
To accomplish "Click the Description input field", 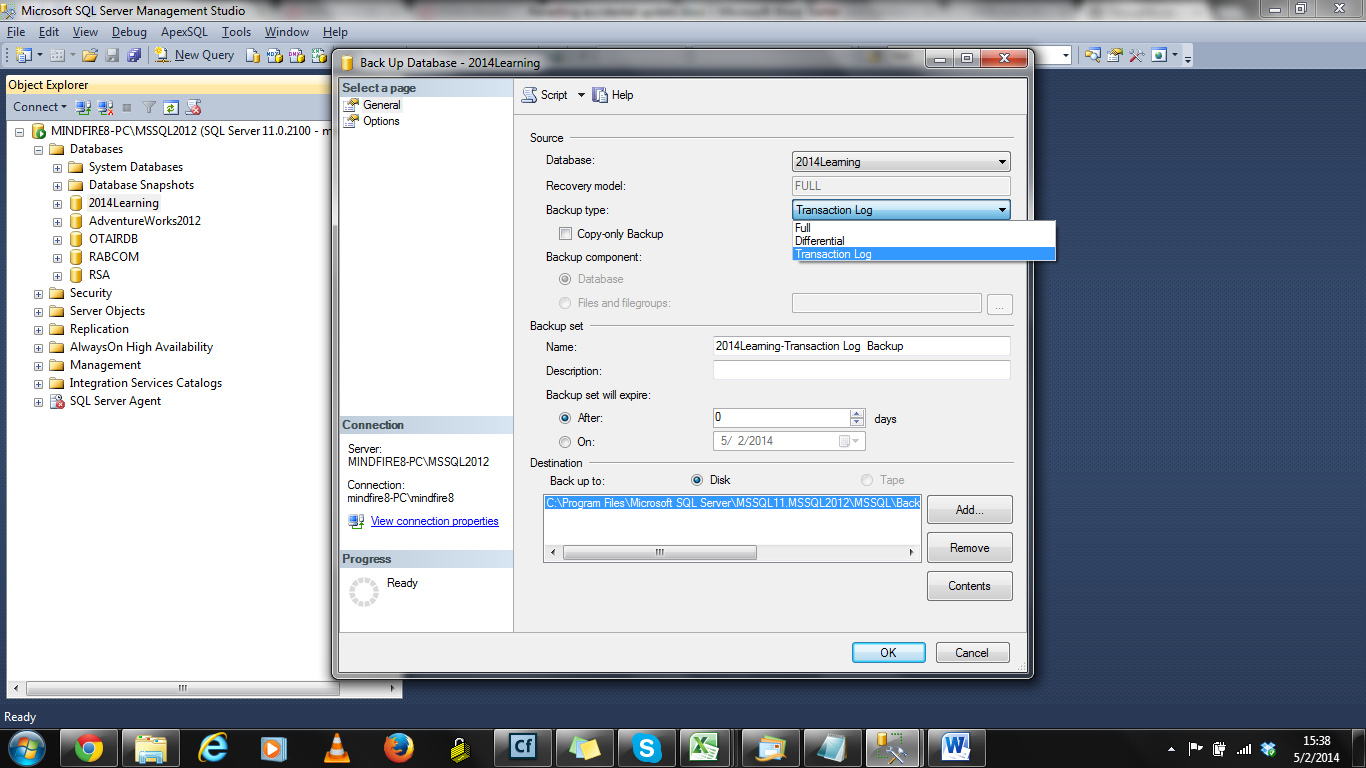I will 862,370.
